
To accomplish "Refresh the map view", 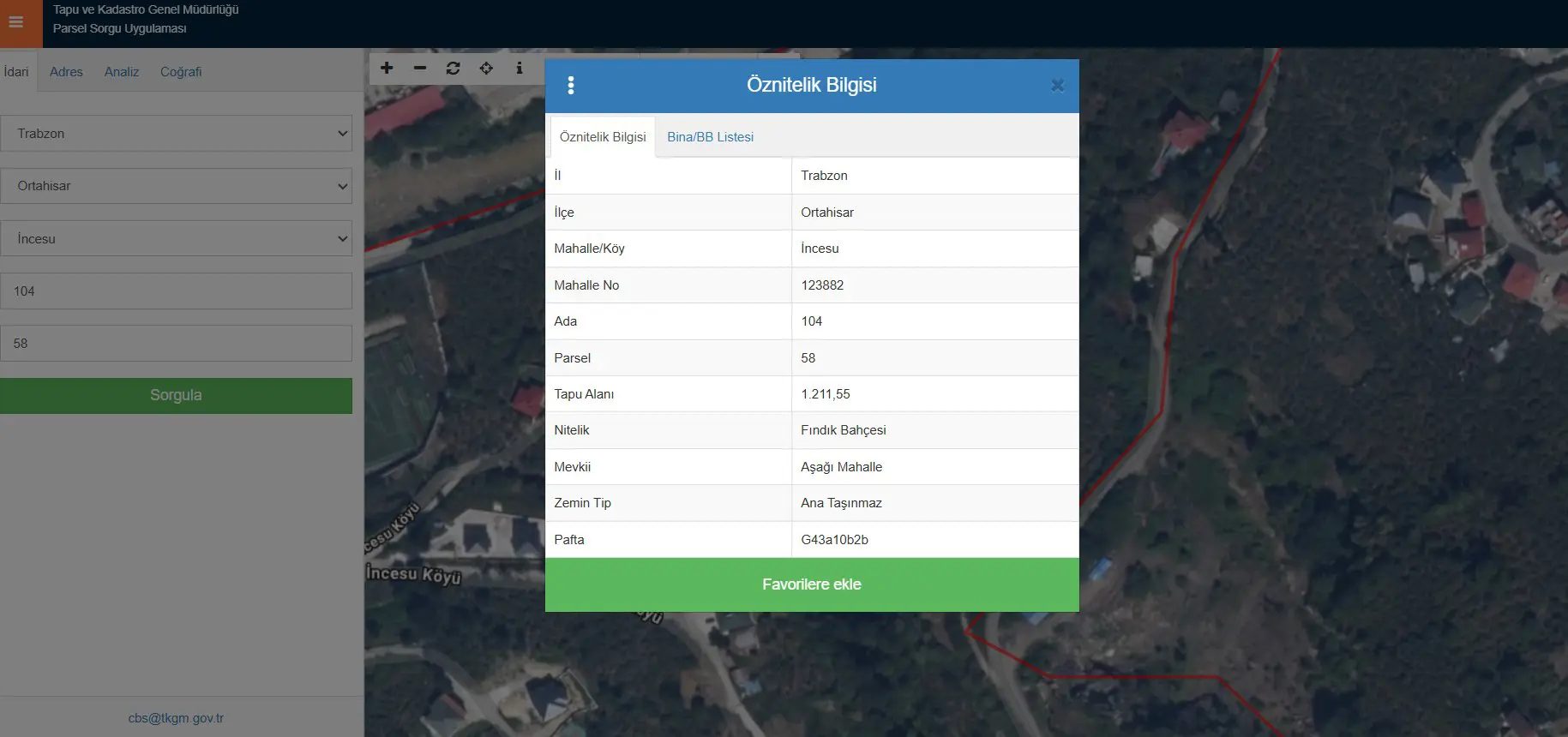I will (x=454, y=68).
